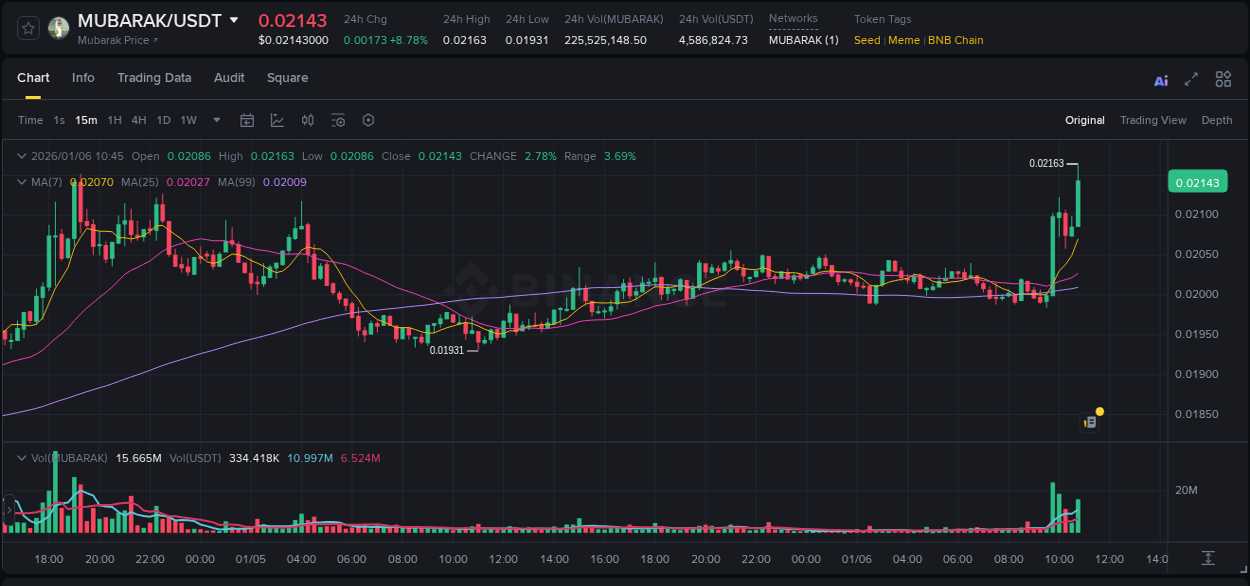Switch to the Trading Data tab
Screen dimensions: 1250x586
pos(154,78)
